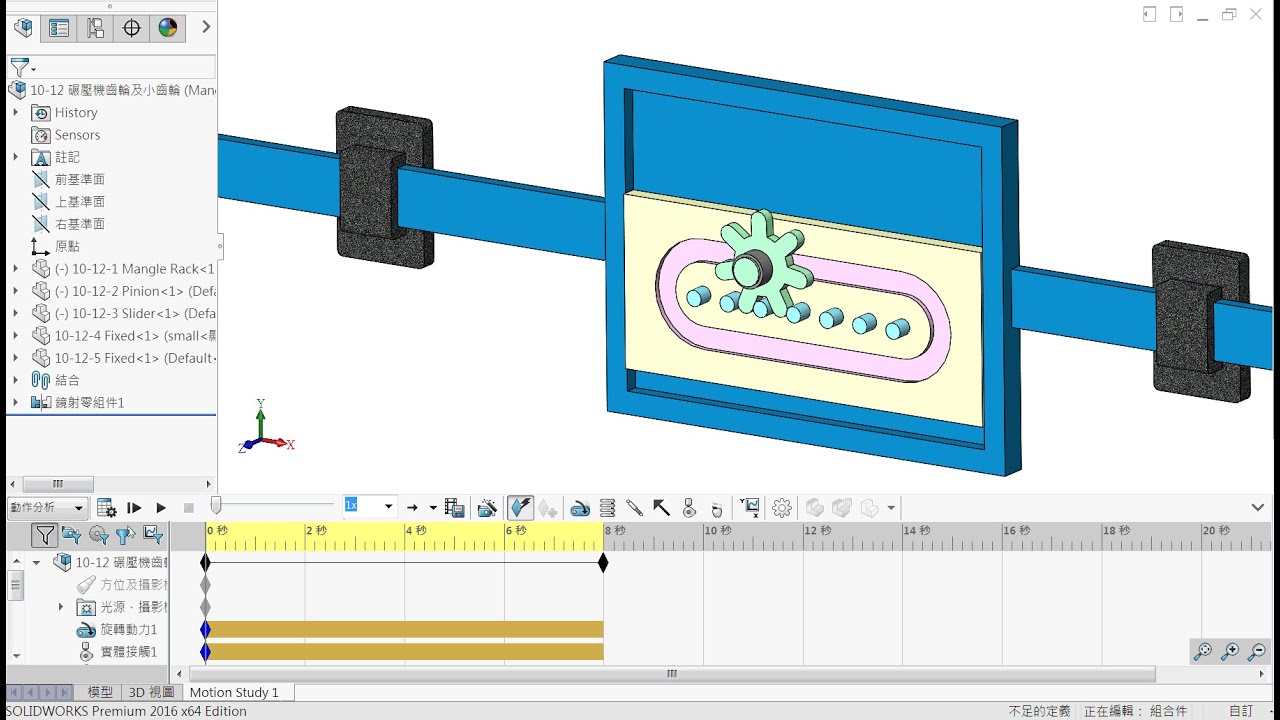Open the FeatureManager design tree tab
This screenshot has height=720, width=1280.
point(22,28)
